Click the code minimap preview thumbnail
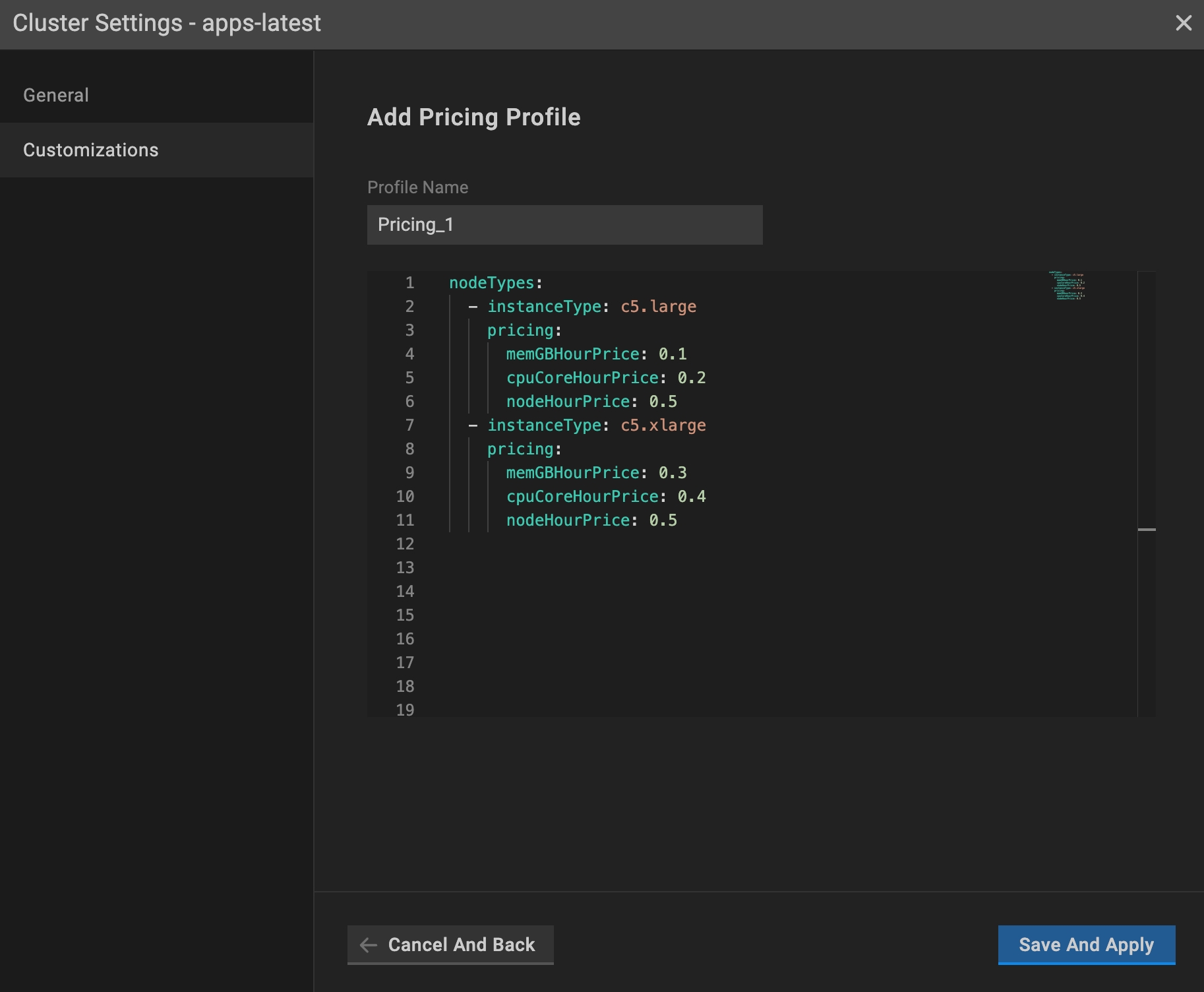Image resolution: width=1204 pixels, height=992 pixels. (1068, 286)
